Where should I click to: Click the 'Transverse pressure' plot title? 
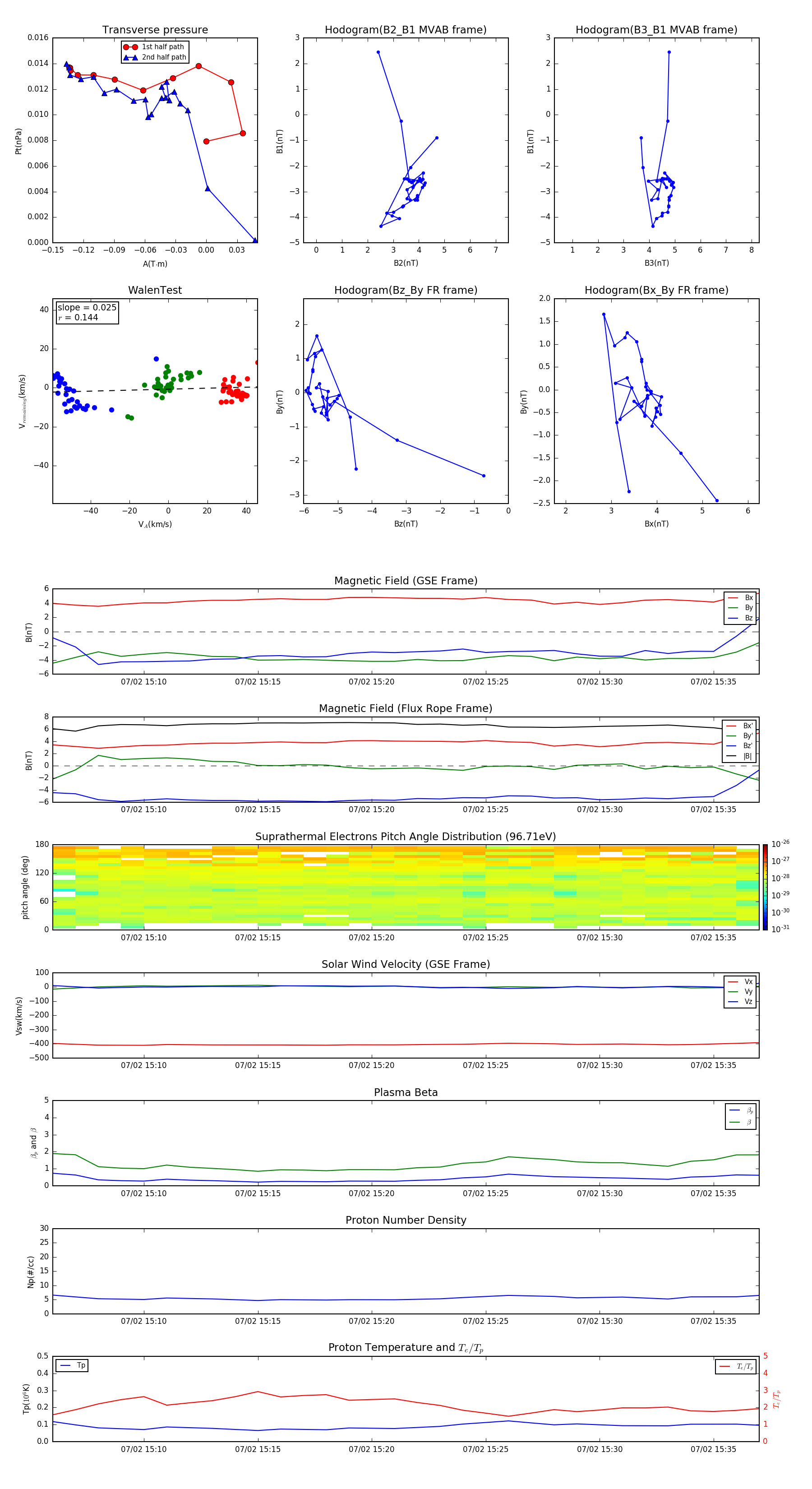pyautogui.click(x=155, y=30)
